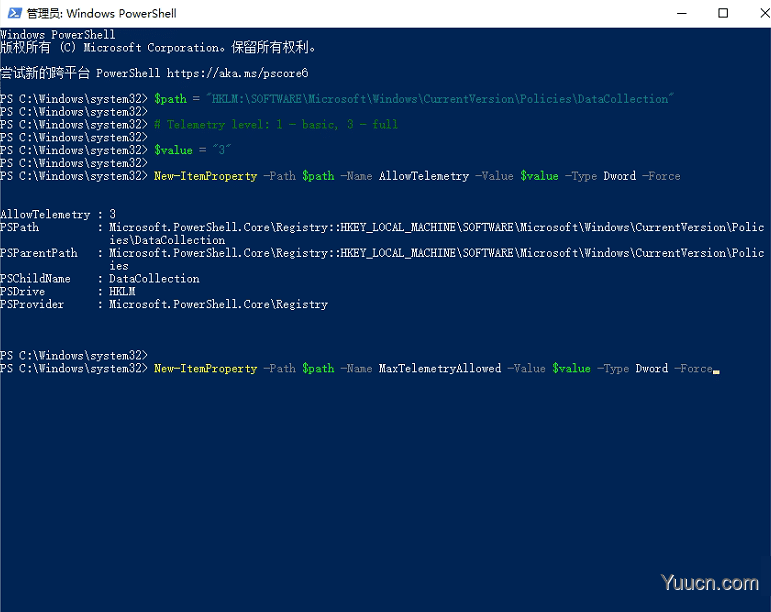Click '$path' variable in the AllowTelemetry command
Image resolution: width=771 pixels, height=612 pixels.
318,176
